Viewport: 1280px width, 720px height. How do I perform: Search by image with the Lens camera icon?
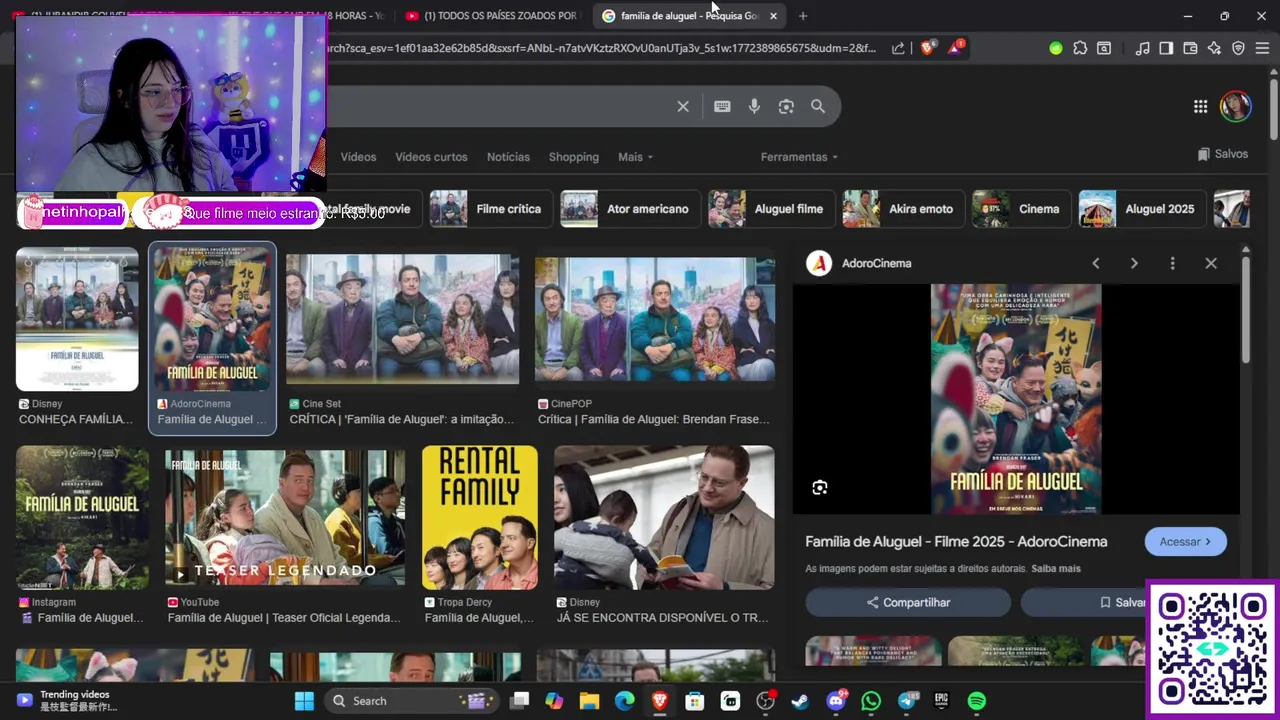pos(786,106)
